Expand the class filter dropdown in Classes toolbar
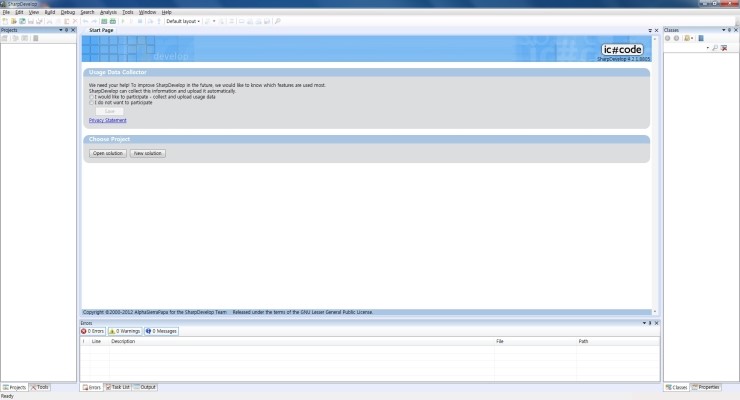This screenshot has width=740, height=400. [x=692, y=38]
